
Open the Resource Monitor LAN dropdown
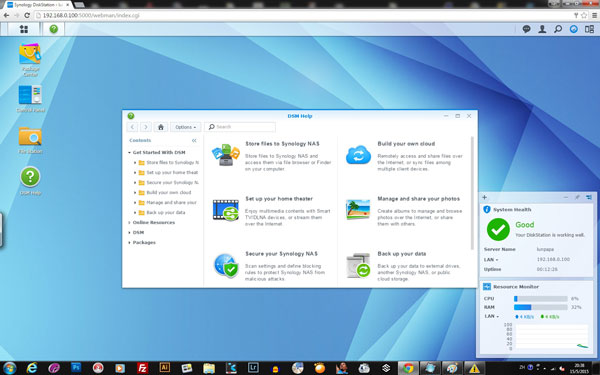492,316
